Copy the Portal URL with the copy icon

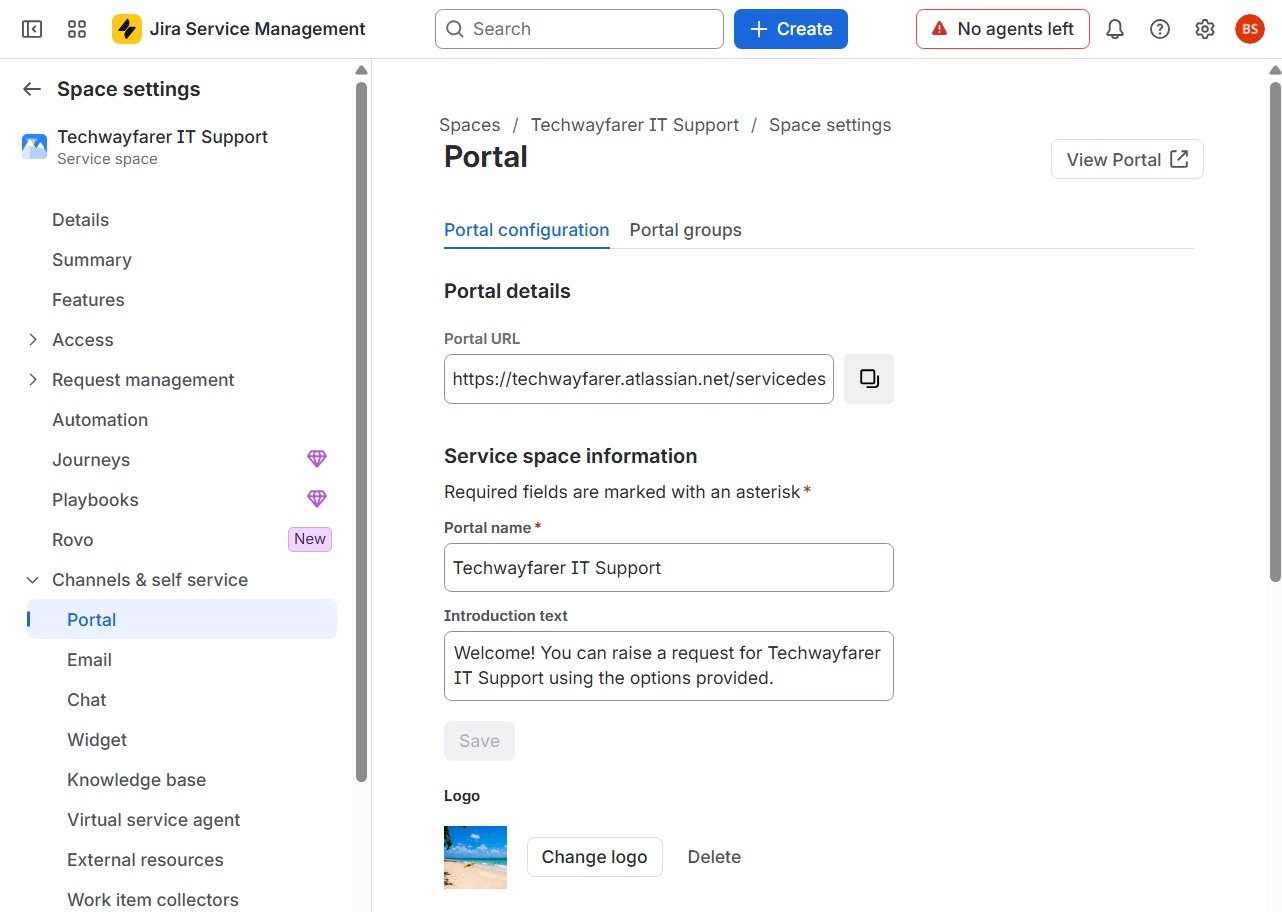click(x=869, y=379)
